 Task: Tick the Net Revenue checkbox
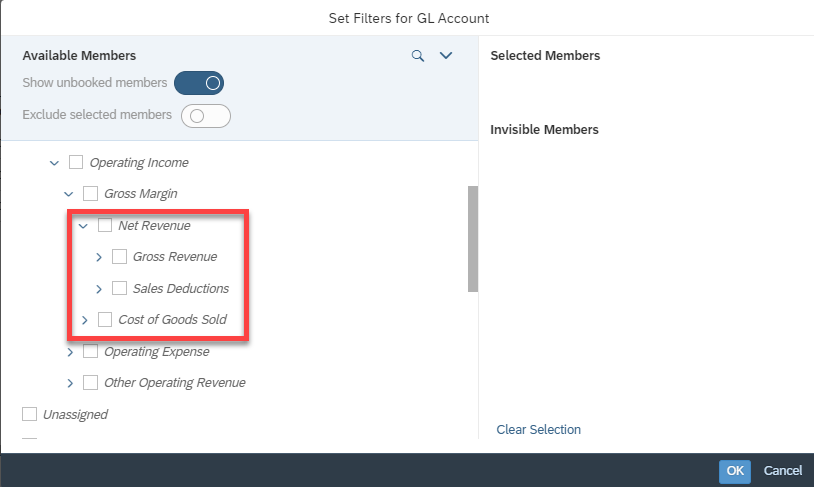105,225
